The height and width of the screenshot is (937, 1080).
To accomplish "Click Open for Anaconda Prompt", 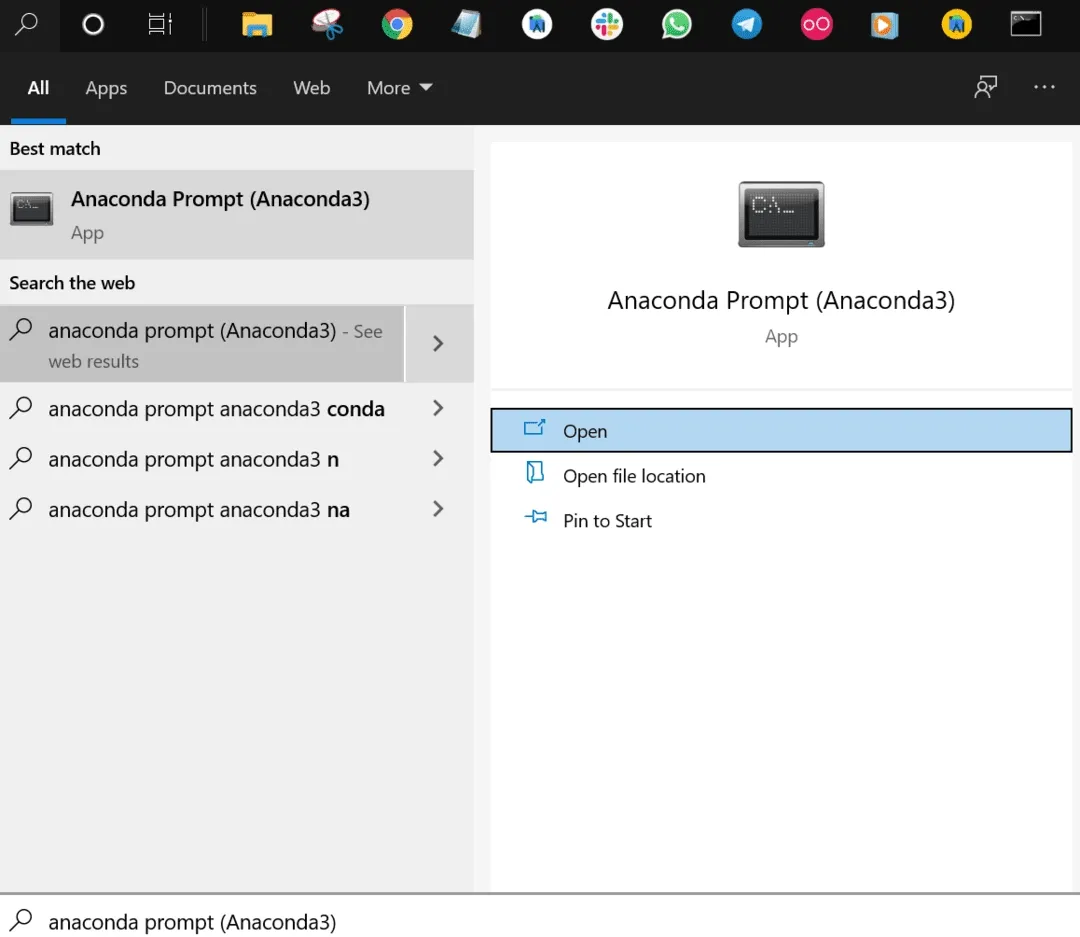I will click(x=781, y=431).
